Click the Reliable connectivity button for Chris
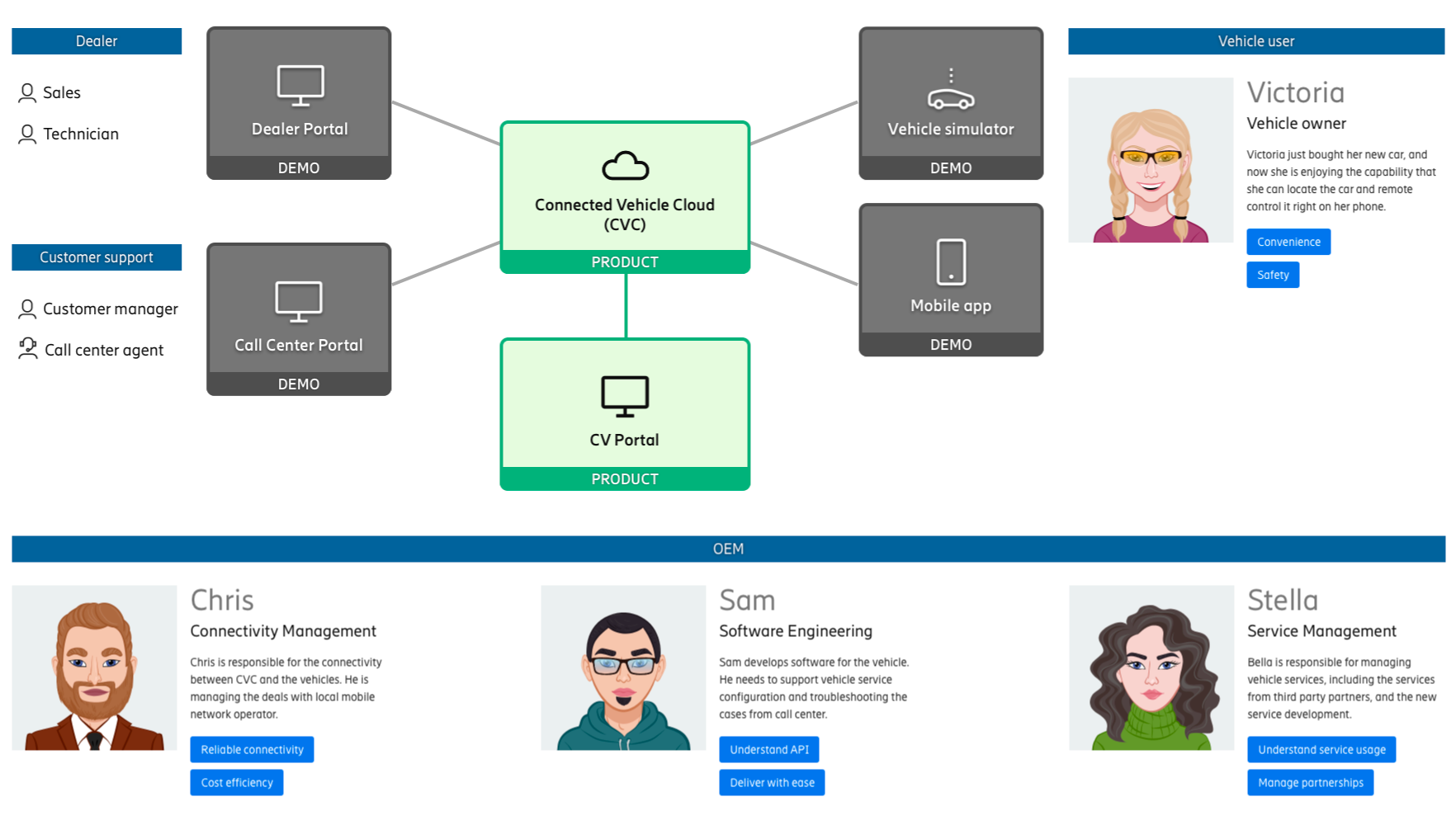1456x825 pixels. pos(252,749)
